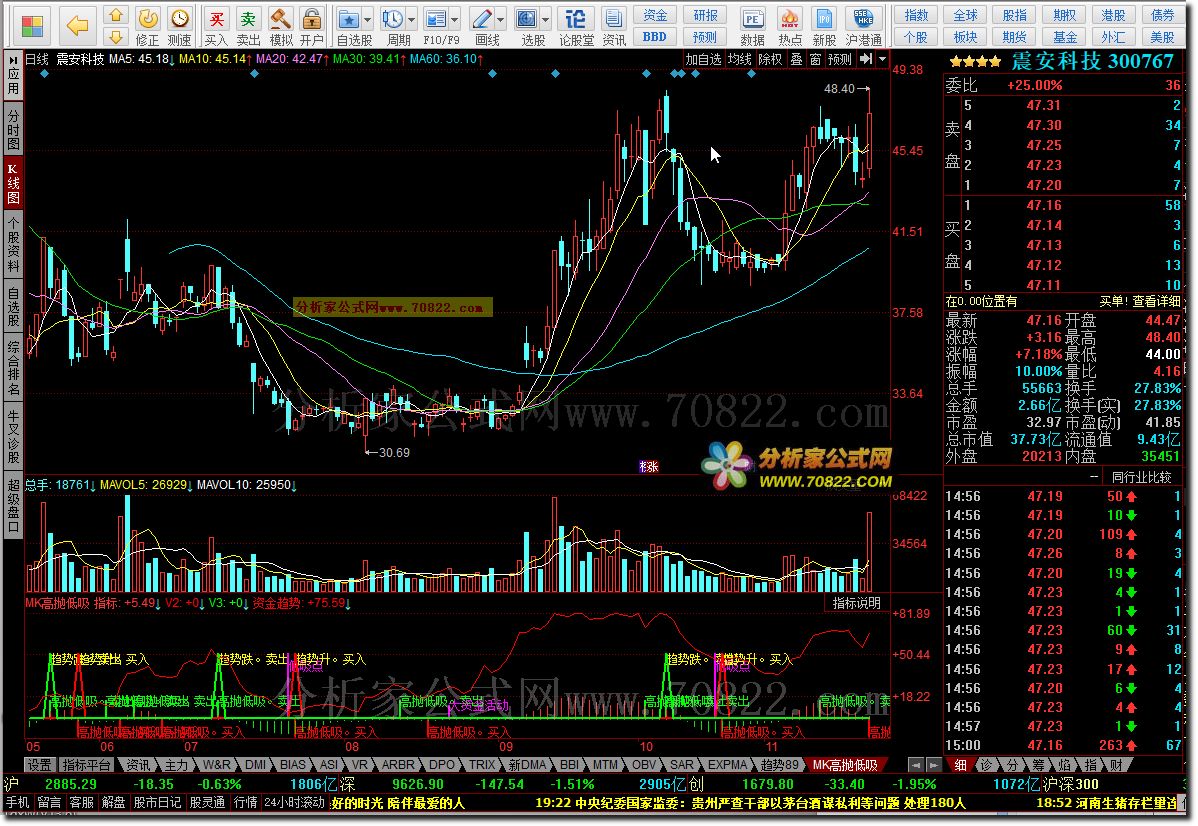Image resolution: width=1198 pixels, height=826 pixels.
Task: Open the chart options dropdown triangle
Action: [x=882, y=59]
